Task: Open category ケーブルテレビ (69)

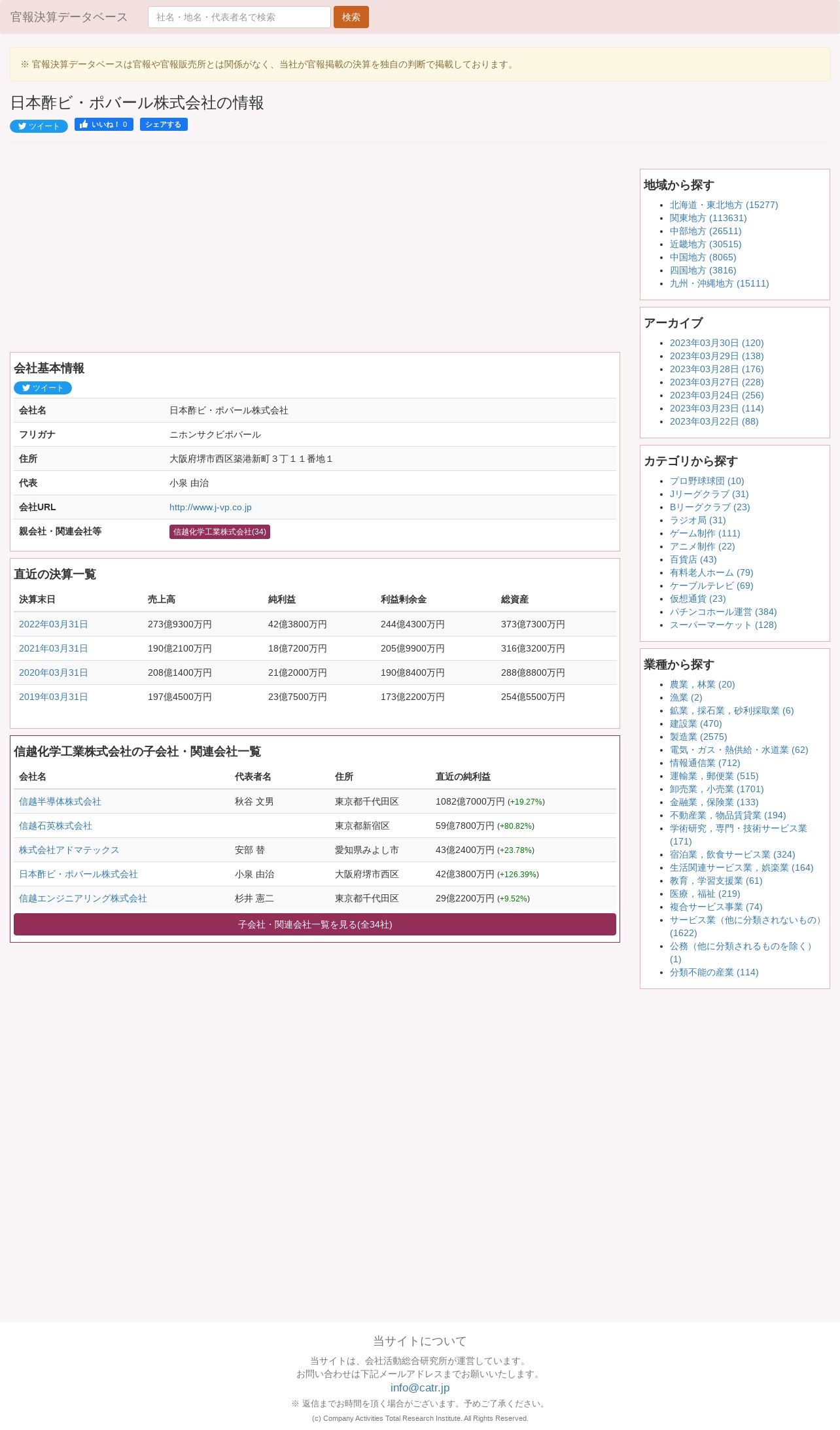Action: tap(711, 586)
